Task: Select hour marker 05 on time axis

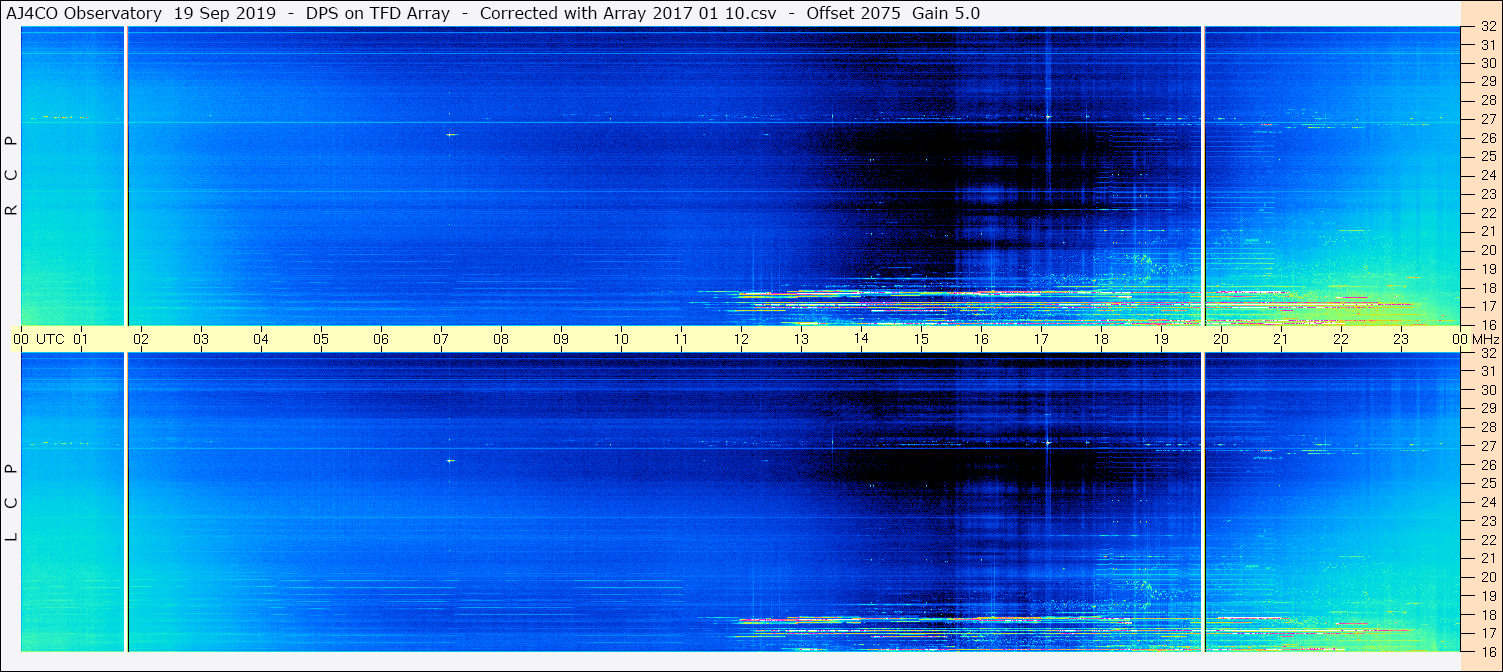Action: pyautogui.click(x=321, y=340)
